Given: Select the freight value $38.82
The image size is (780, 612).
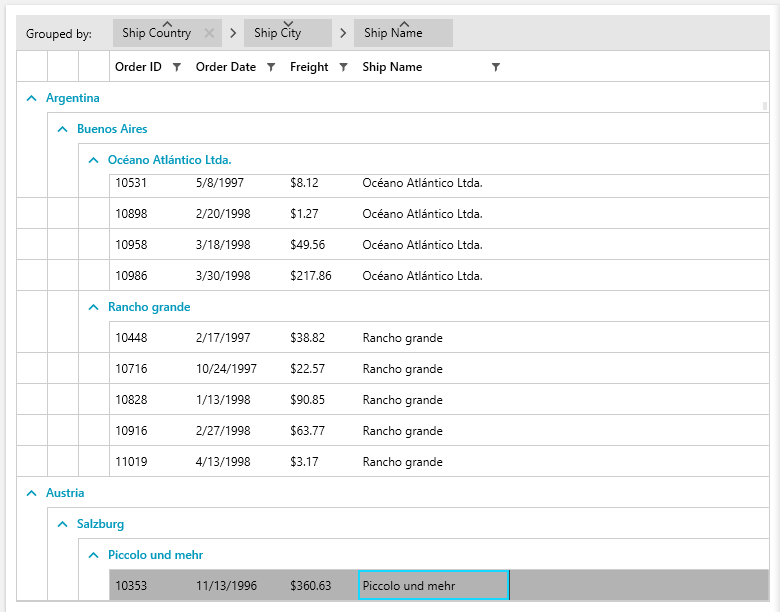Looking at the screenshot, I should pos(307,338).
